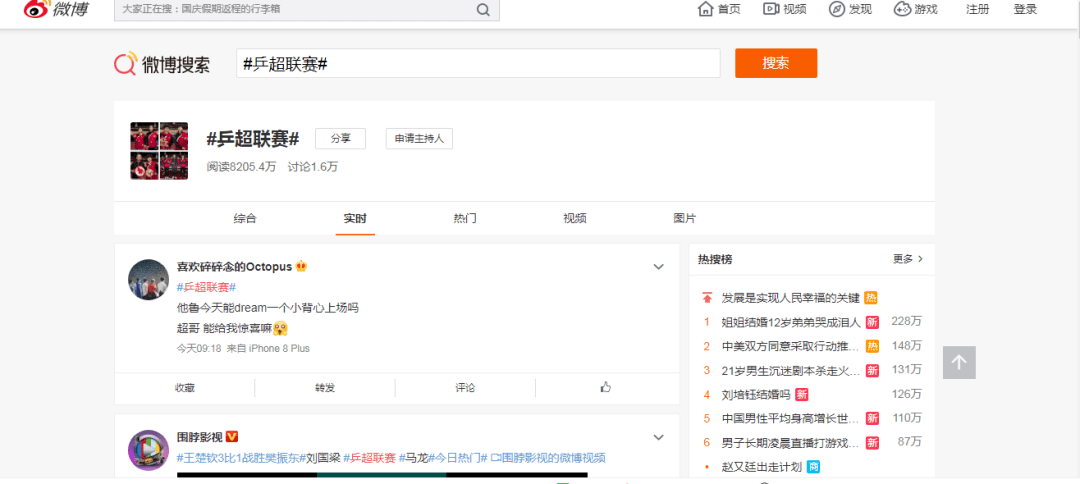Expand 更多 in the hot search panel
Screen dimensions: 1080x484
click(908, 259)
